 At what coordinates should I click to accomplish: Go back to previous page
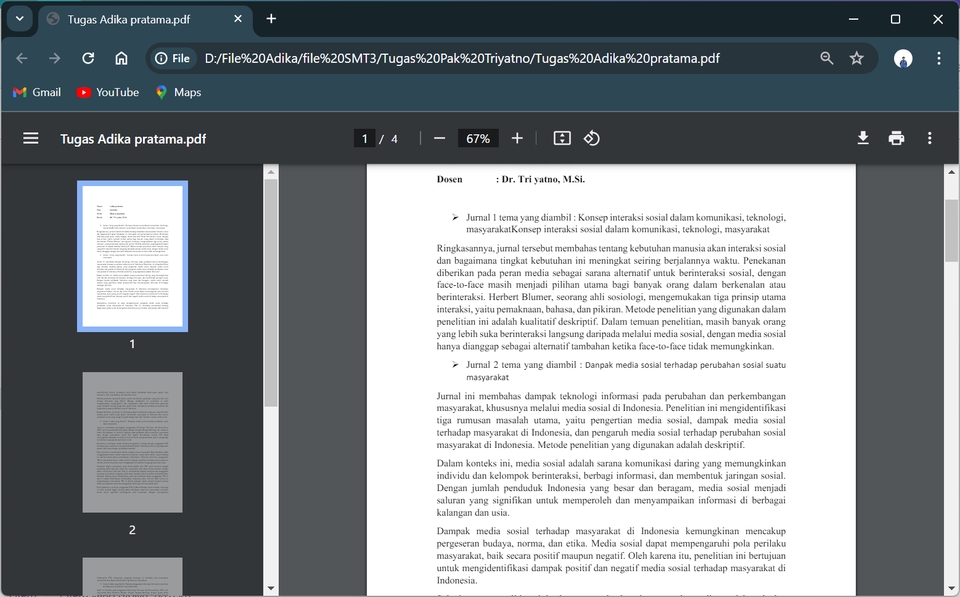[x=22, y=58]
